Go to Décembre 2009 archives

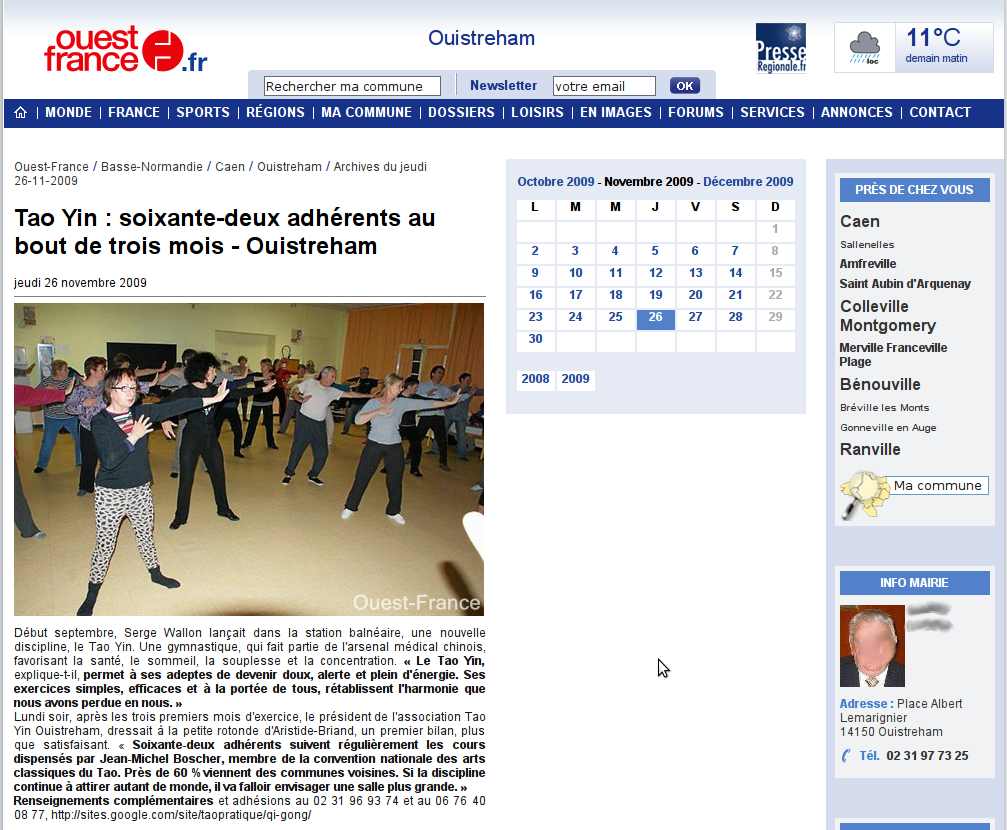tap(748, 182)
